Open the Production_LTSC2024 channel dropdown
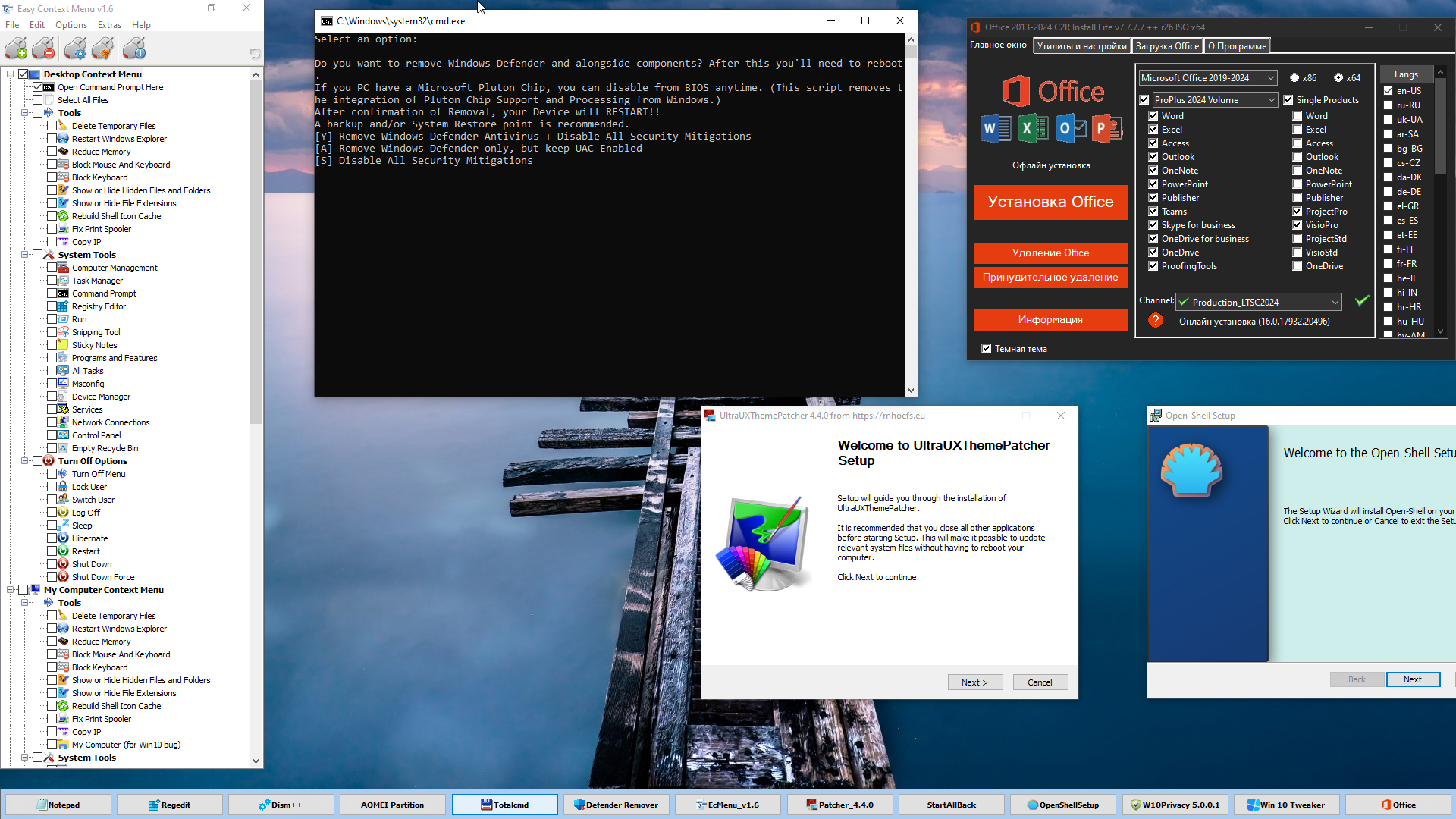This screenshot has width=1456, height=819. click(x=1259, y=302)
